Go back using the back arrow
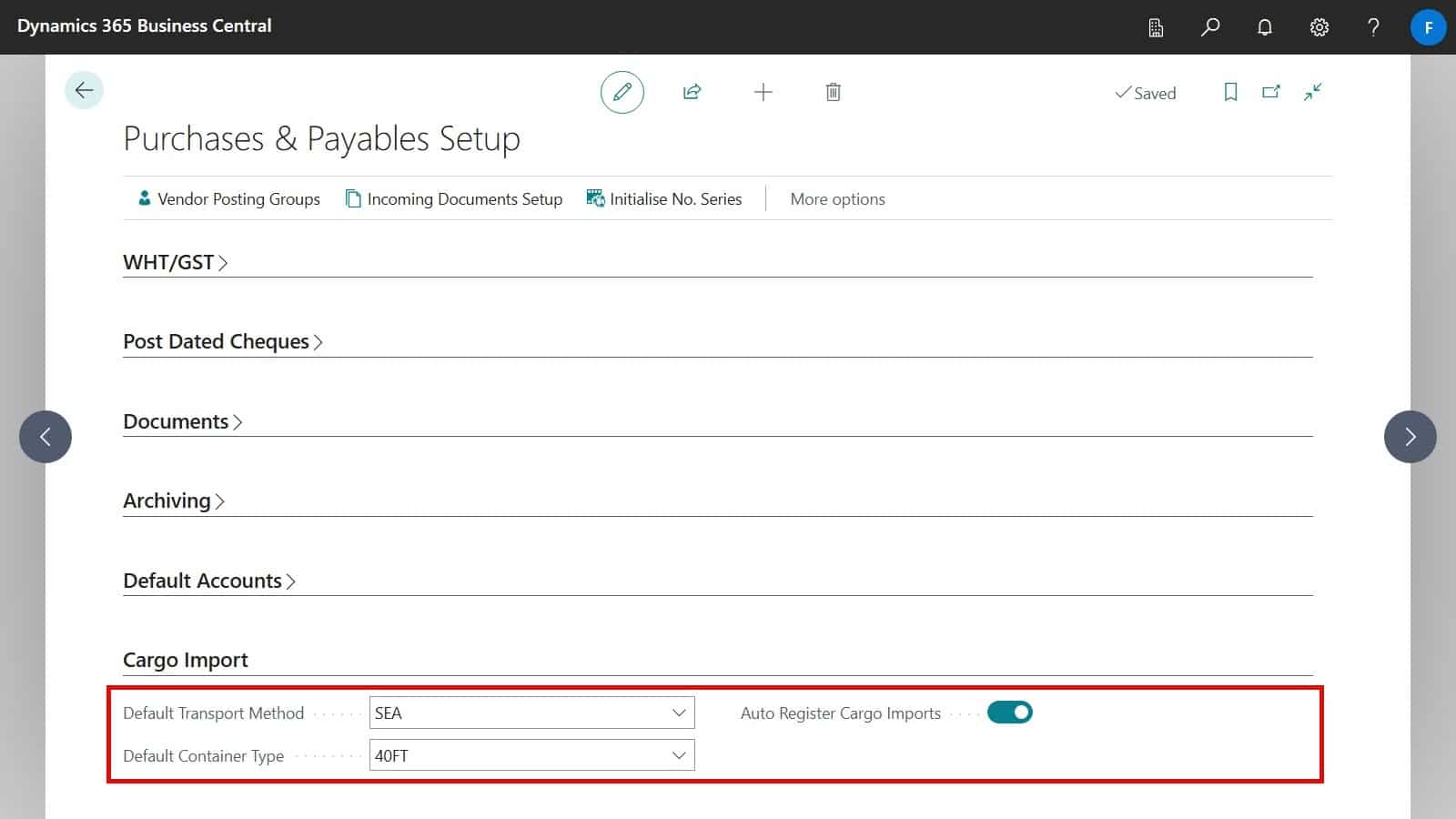This screenshot has width=1456, height=819. 84,90
